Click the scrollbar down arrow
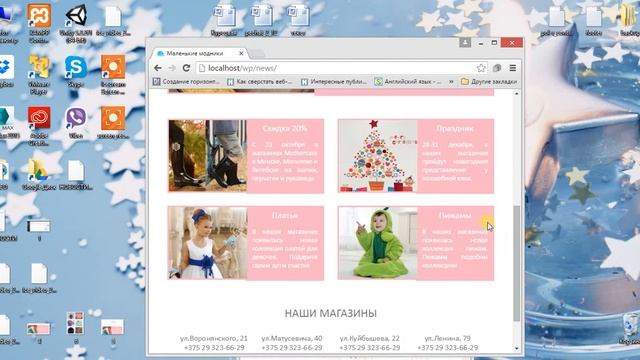This screenshot has height=360, width=640. coord(516,348)
